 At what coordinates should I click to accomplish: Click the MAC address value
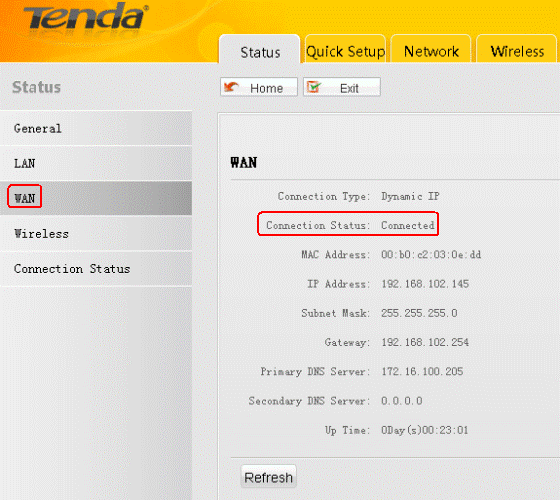pyautogui.click(x=431, y=255)
